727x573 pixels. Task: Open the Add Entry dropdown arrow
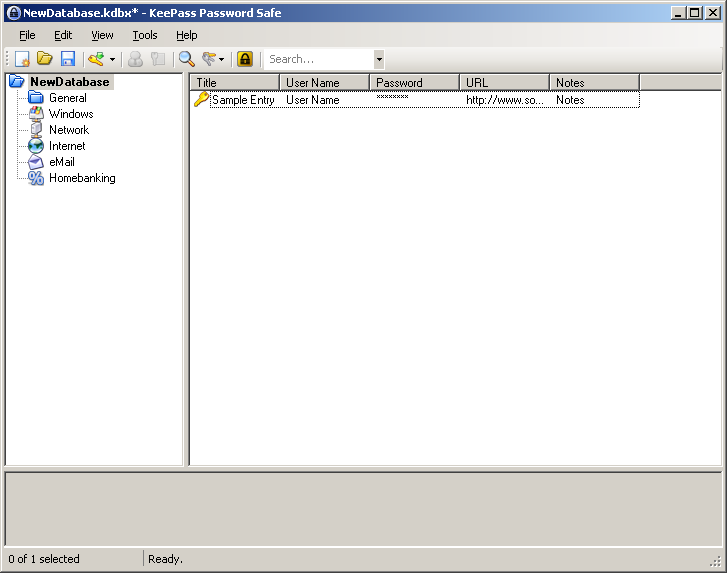(x=112, y=59)
